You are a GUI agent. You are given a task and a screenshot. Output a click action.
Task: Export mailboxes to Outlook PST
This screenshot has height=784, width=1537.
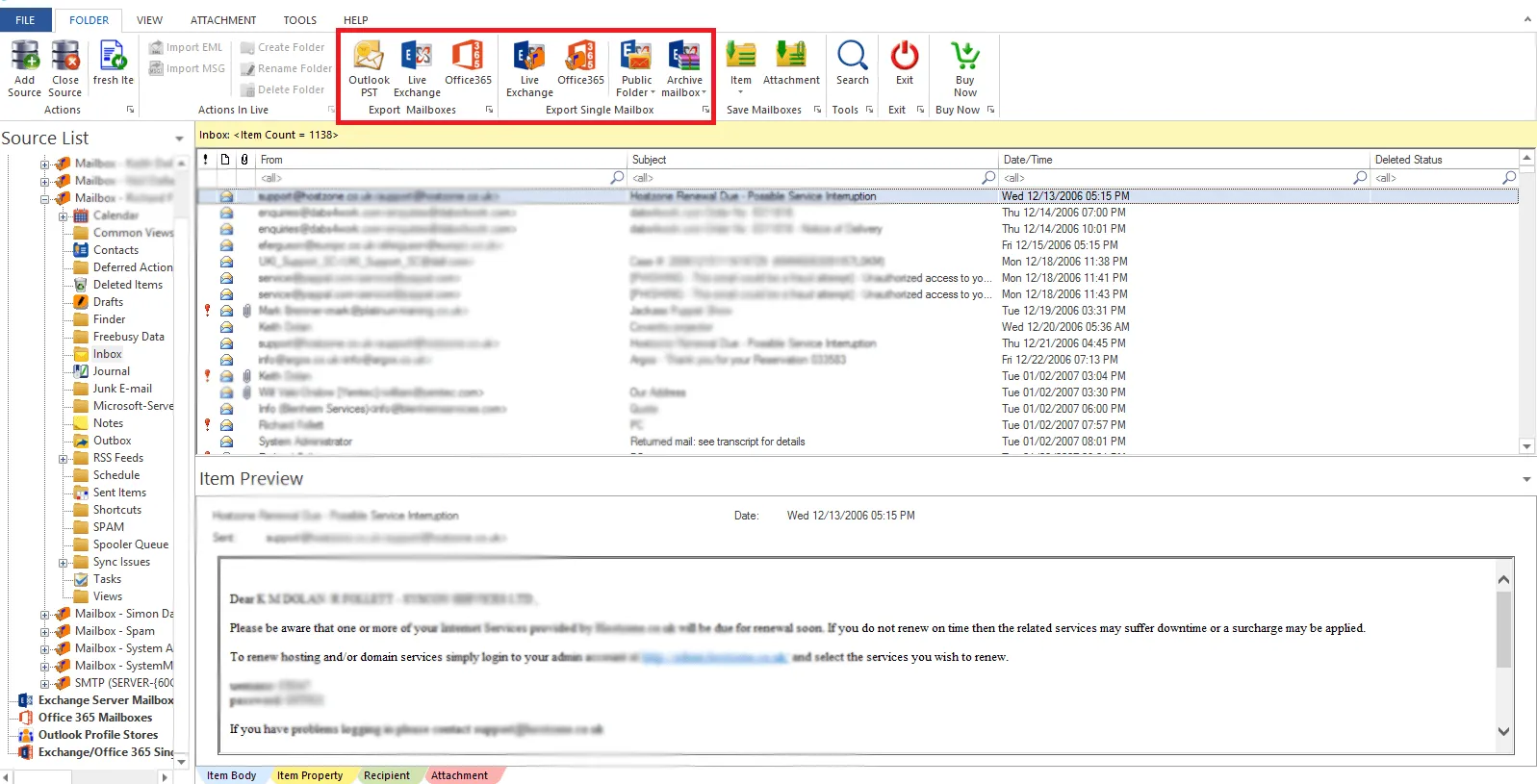click(x=369, y=68)
